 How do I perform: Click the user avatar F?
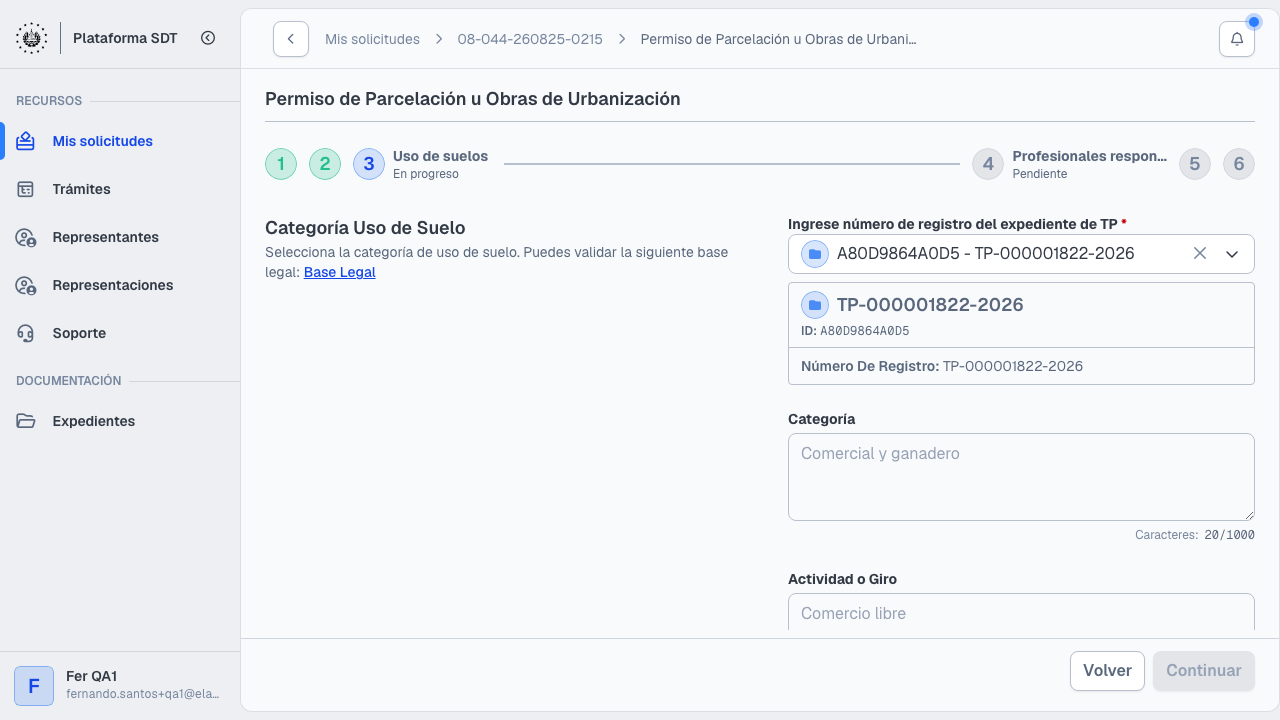tap(34, 686)
